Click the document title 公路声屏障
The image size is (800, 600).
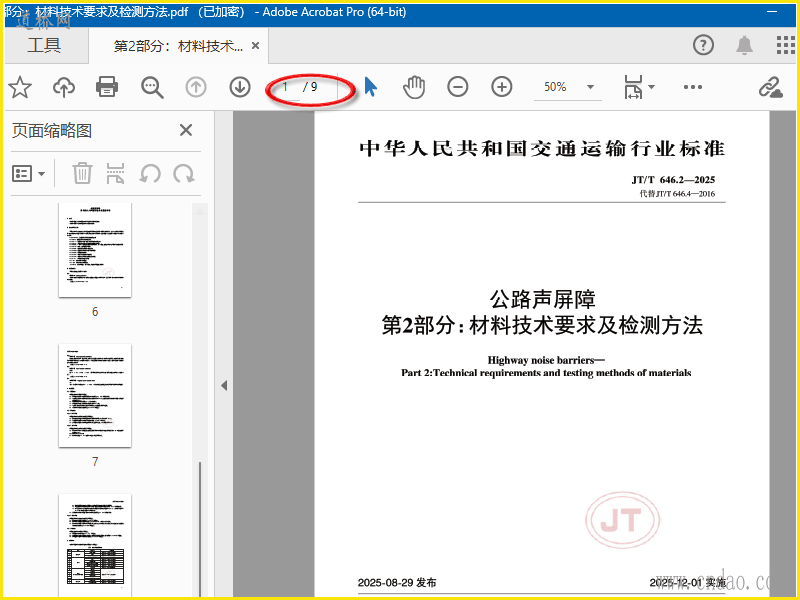pyautogui.click(x=542, y=299)
